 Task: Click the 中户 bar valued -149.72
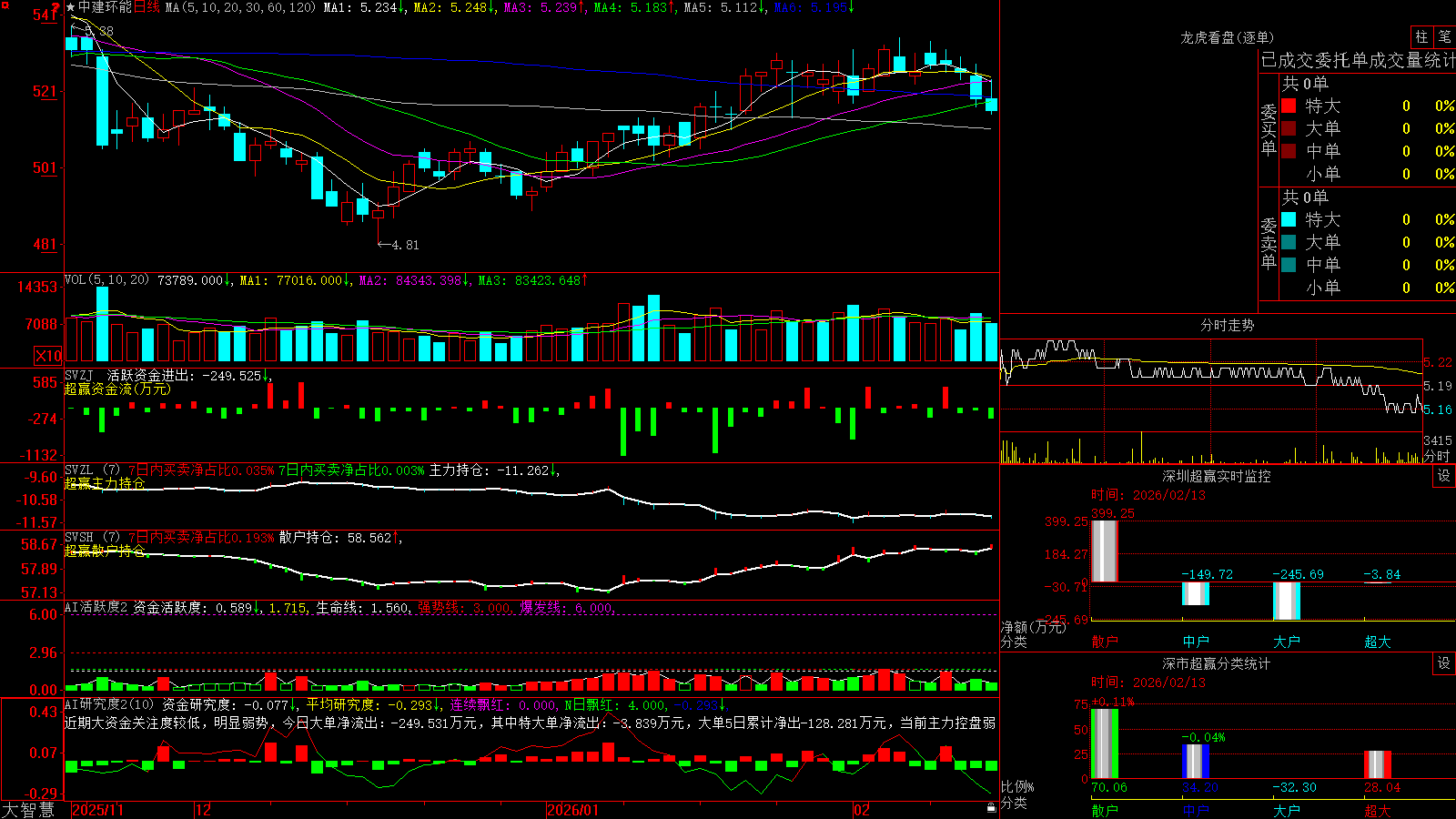[x=1195, y=593]
